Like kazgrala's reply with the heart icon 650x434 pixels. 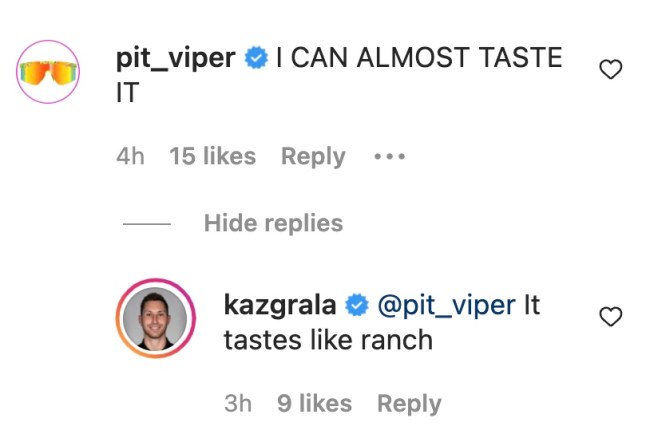coord(610,317)
